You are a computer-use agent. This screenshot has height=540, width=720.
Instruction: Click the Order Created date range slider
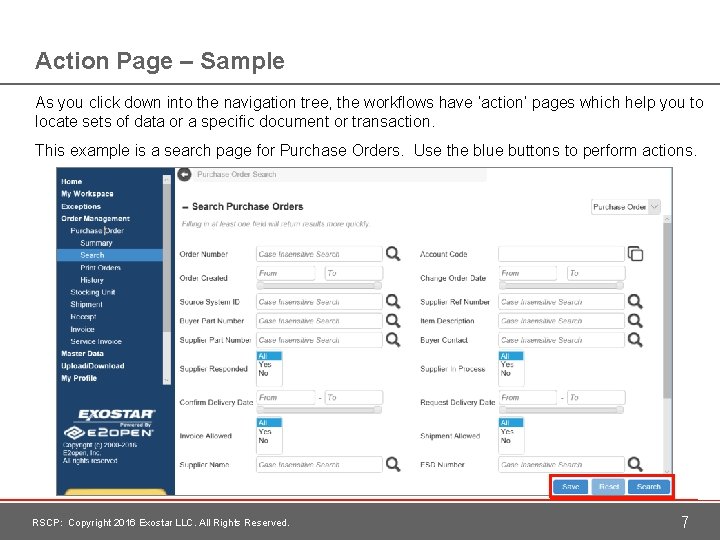319,286
